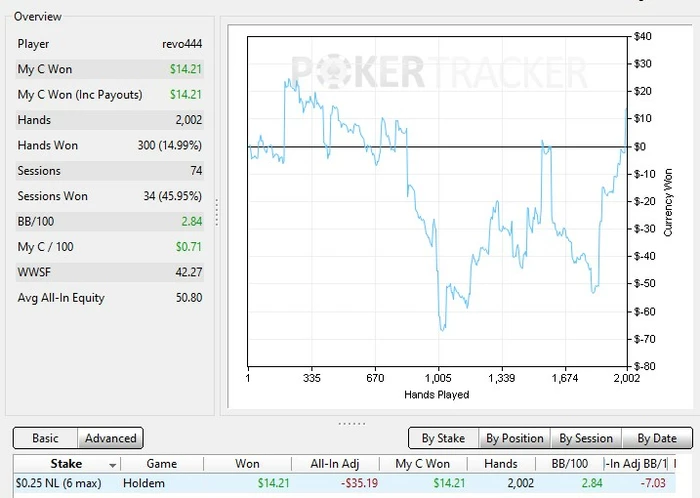Click the My C / 100 row
The width and height of the screenshot is (700, 498).
pyautogui.click(x=110, y=247)
